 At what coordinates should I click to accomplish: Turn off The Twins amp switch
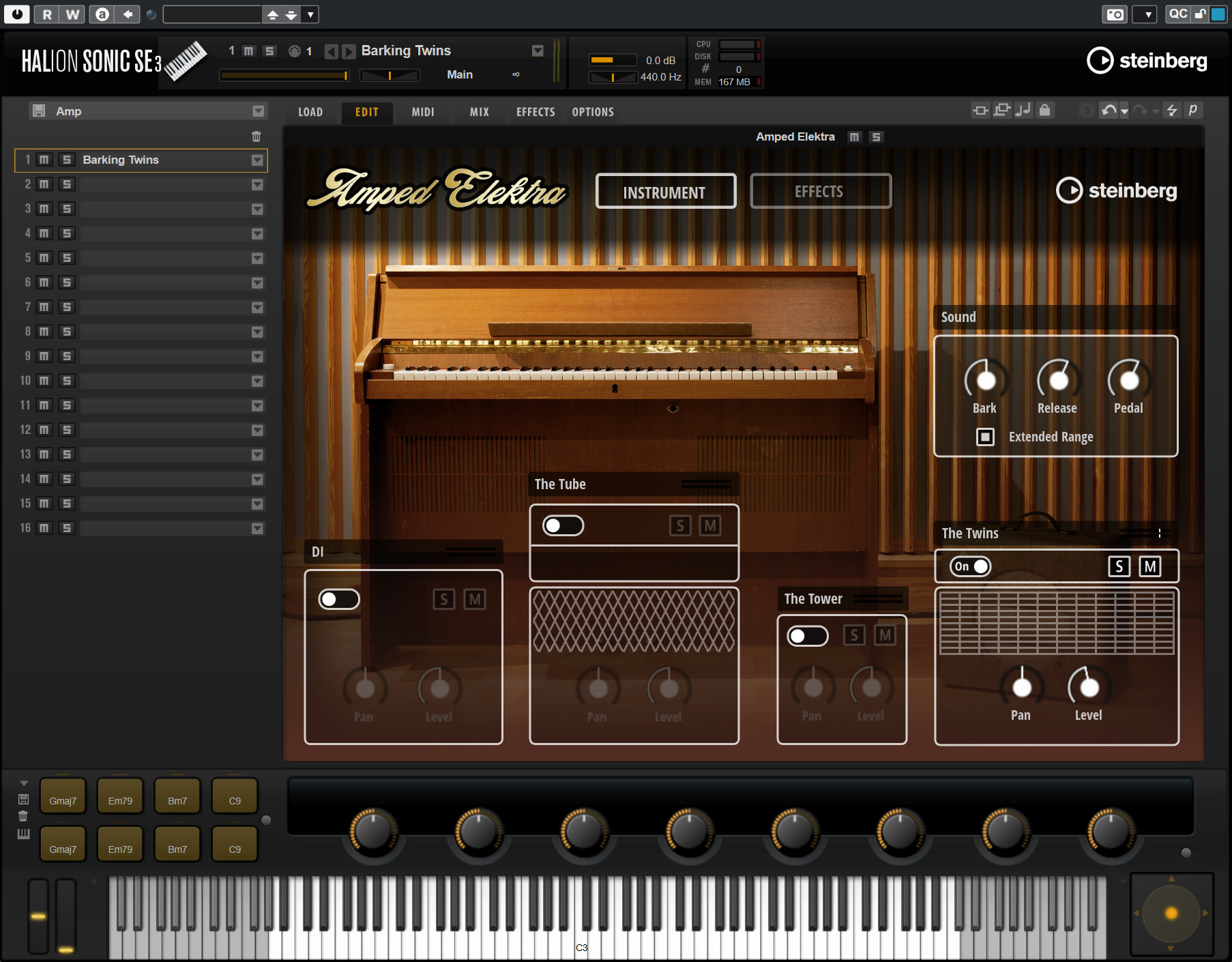click(970, 566)
